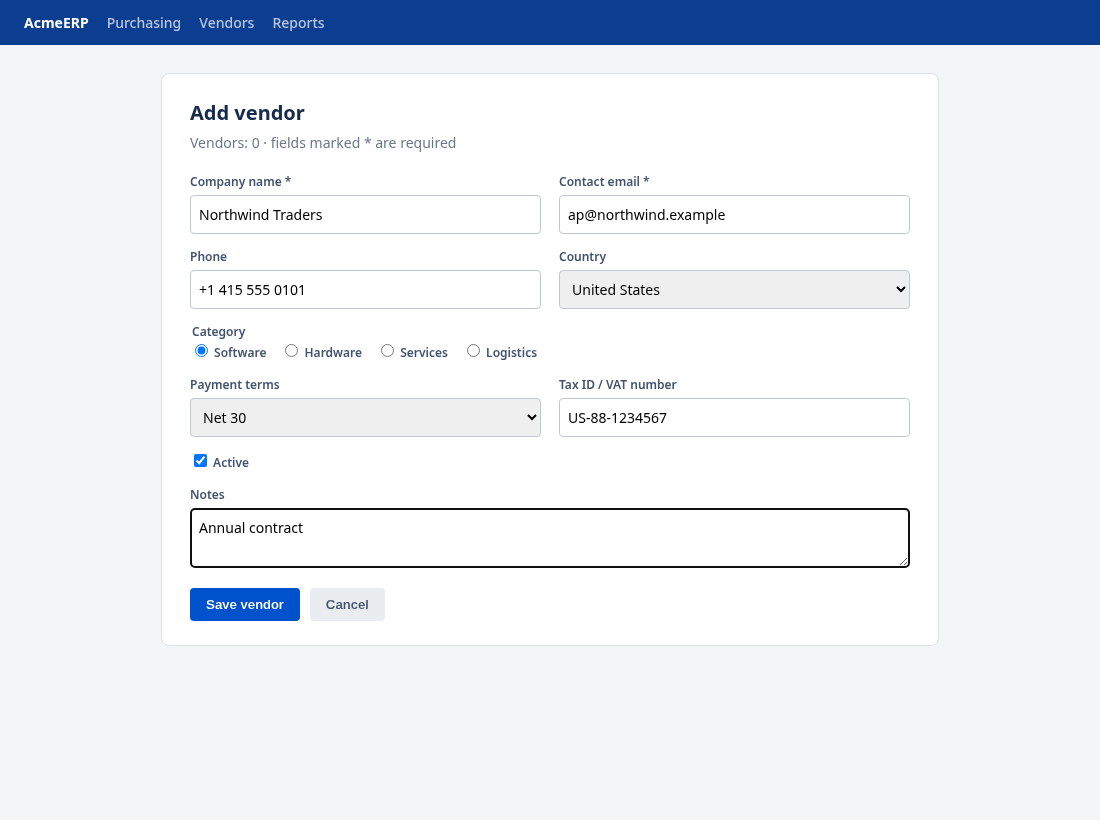
Task: Click the 'Vendors: 0' subtitle text
Action: tap(224, 143)
